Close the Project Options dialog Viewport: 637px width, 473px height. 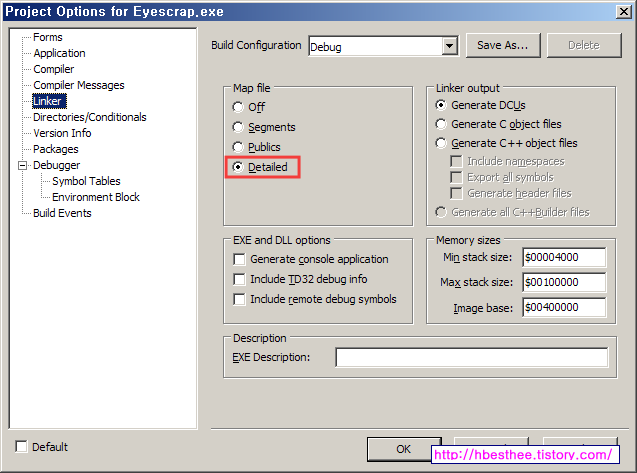[x=623, y=11]
